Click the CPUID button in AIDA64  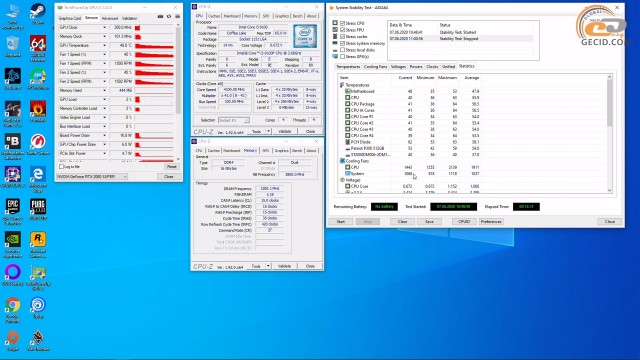pyautogui.click(x=464, y=221)
